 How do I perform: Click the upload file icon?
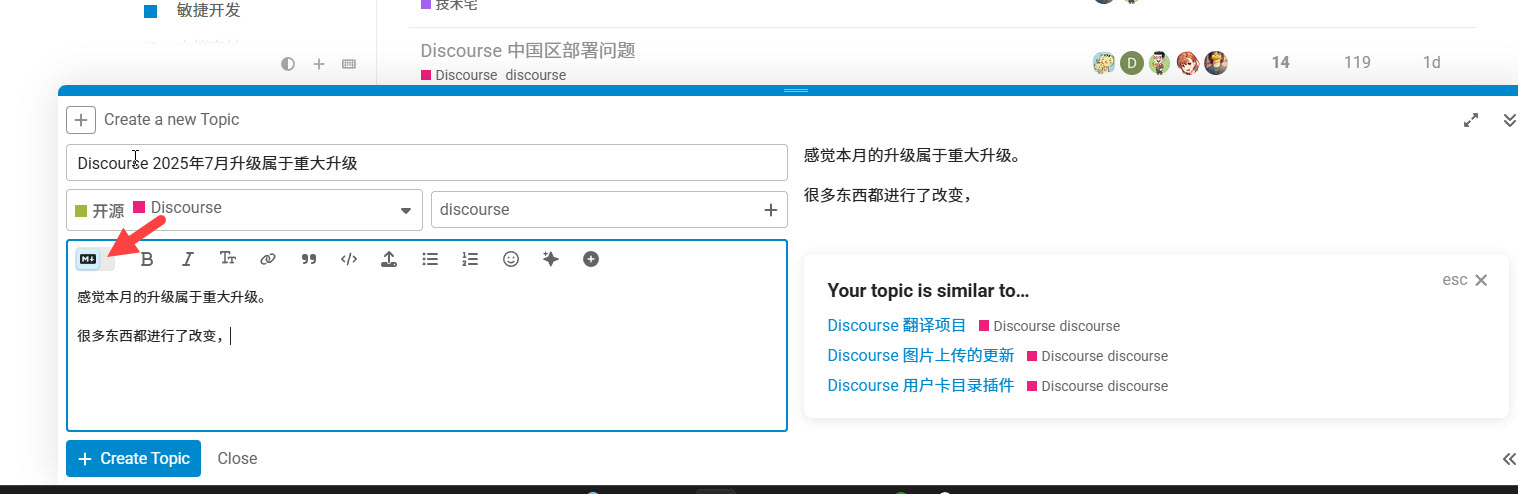[389, 260]
